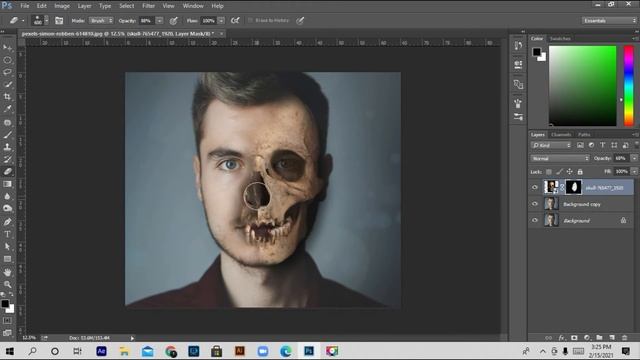Select the Eyedropper tool
Viewport: 640px width, 360px height.
[x=7, y=109]
